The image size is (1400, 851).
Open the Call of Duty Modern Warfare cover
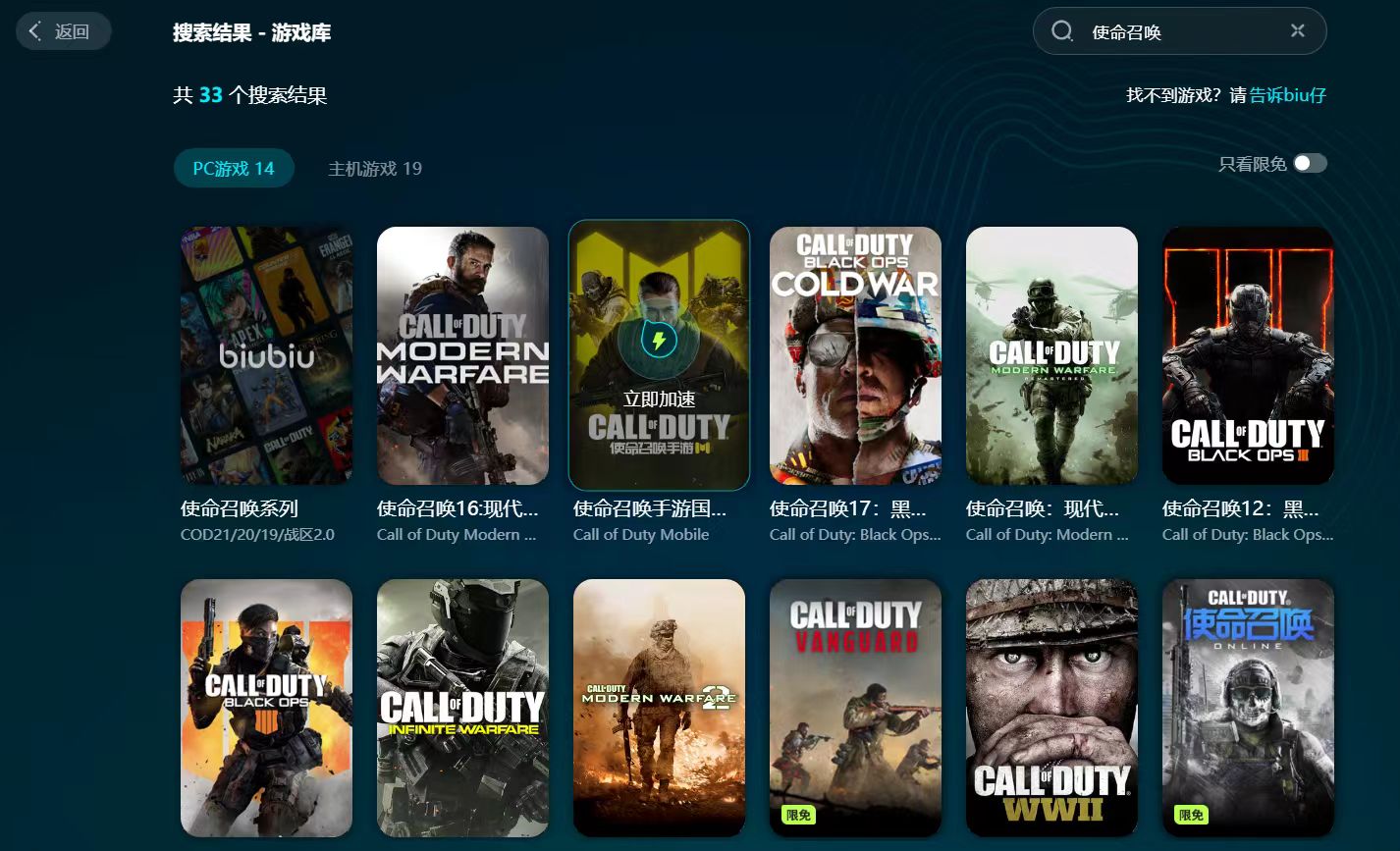pos(462,355)
